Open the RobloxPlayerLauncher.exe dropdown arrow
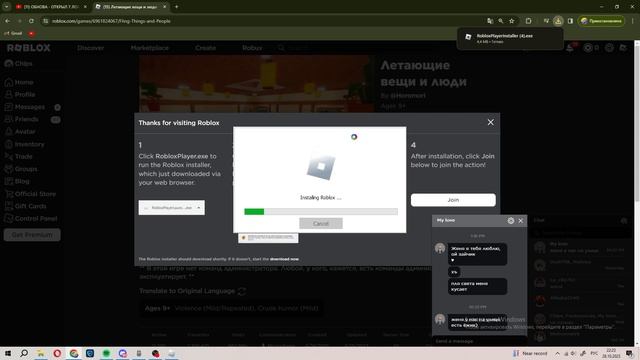Screen dimensions: 640x360 [x=199, y=208]
